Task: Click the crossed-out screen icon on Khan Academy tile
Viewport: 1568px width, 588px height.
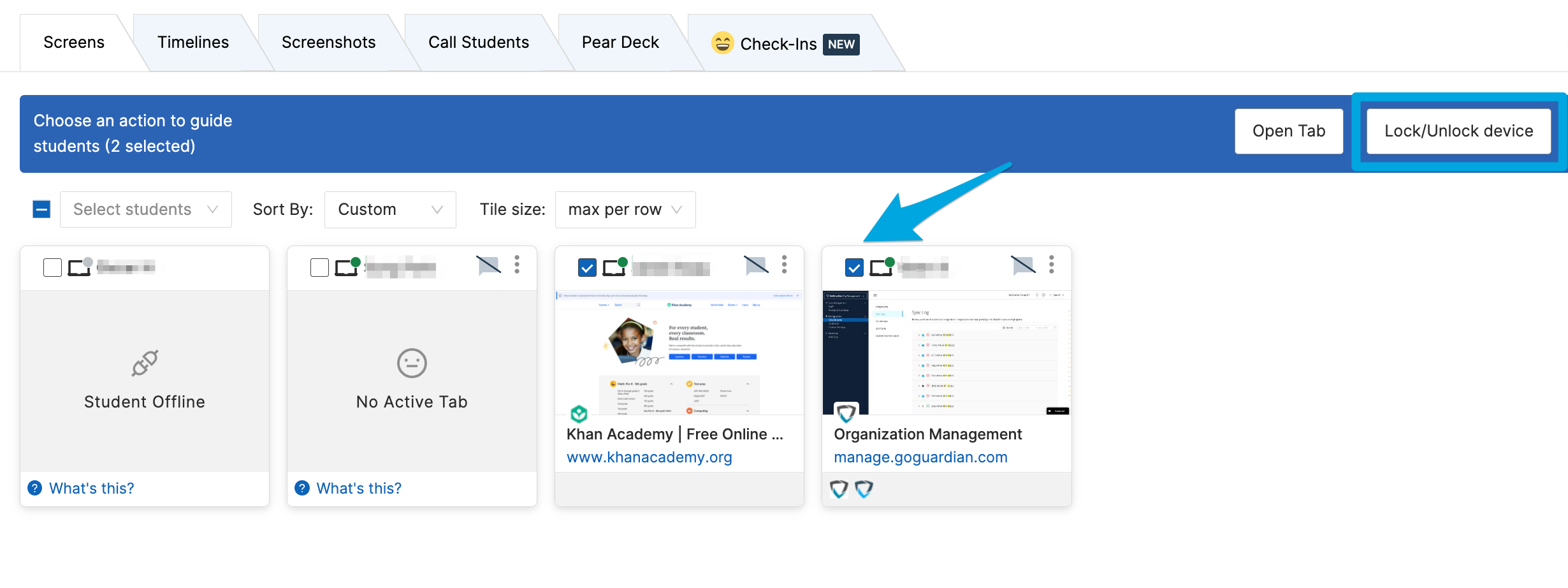Action: (756, 265)
